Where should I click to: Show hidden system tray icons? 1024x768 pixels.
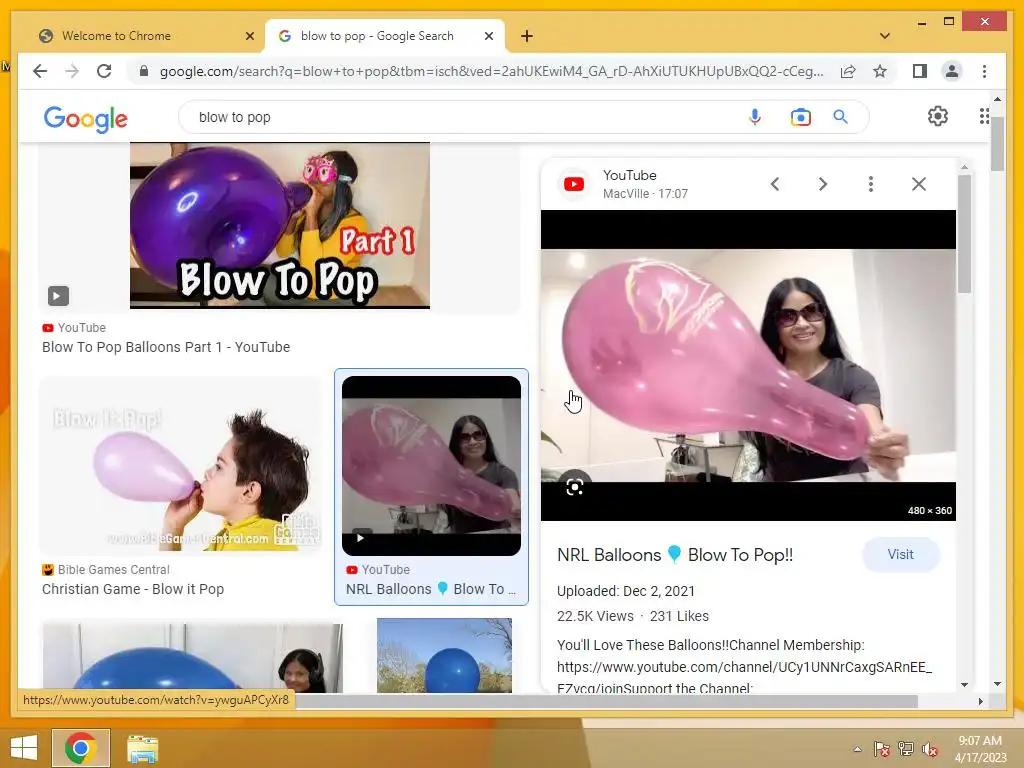click(857, 749)
